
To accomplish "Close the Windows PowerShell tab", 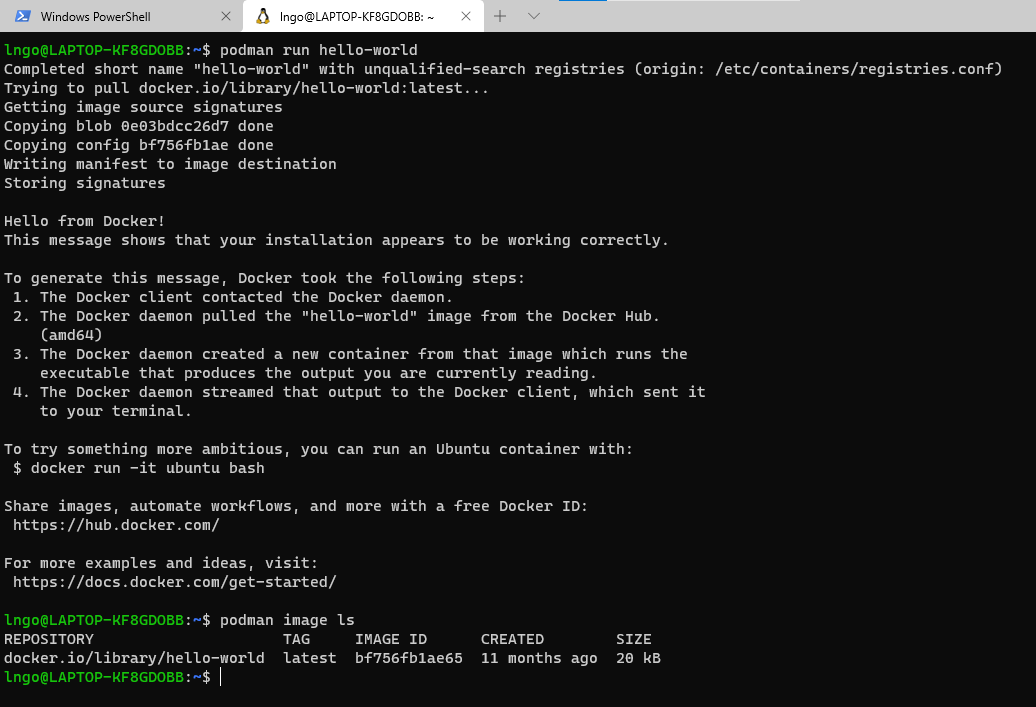I will (225, 16).
